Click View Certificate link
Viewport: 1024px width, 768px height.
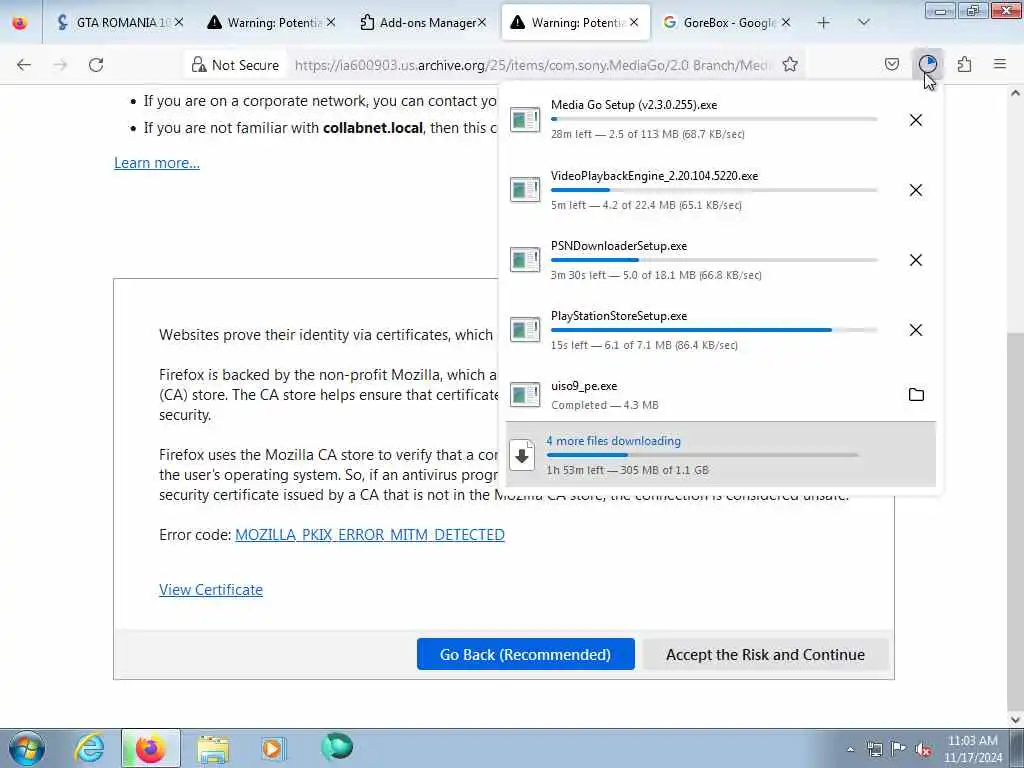[x=211, y=590]
